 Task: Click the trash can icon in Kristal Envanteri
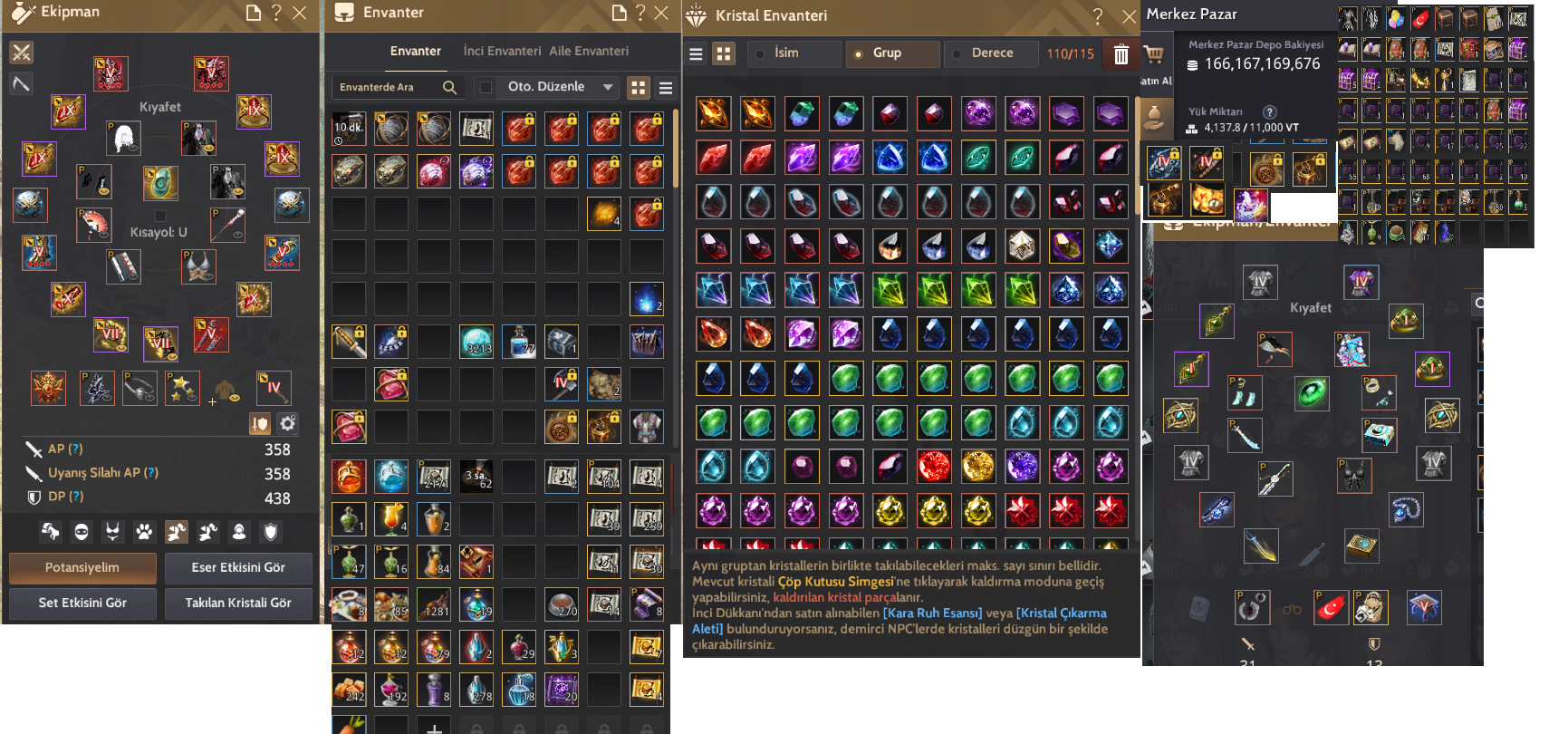[1121, 54]
